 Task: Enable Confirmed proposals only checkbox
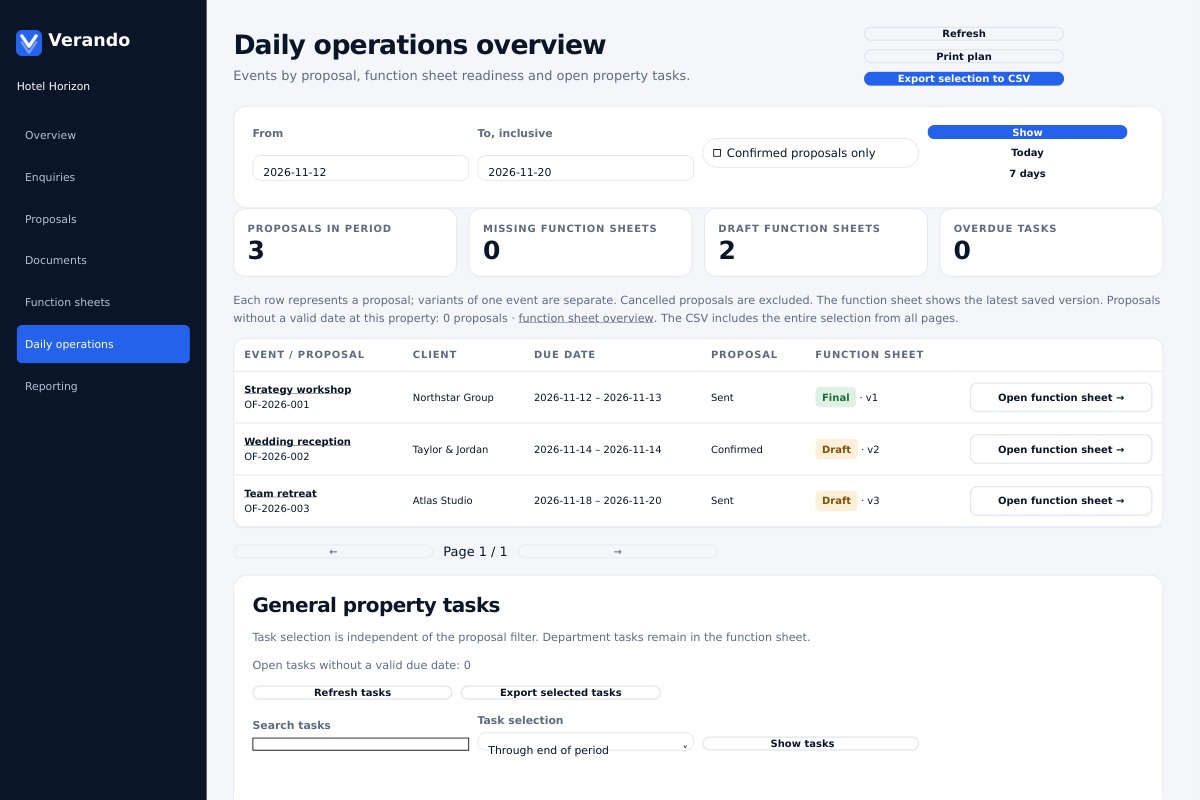[717, 153]
